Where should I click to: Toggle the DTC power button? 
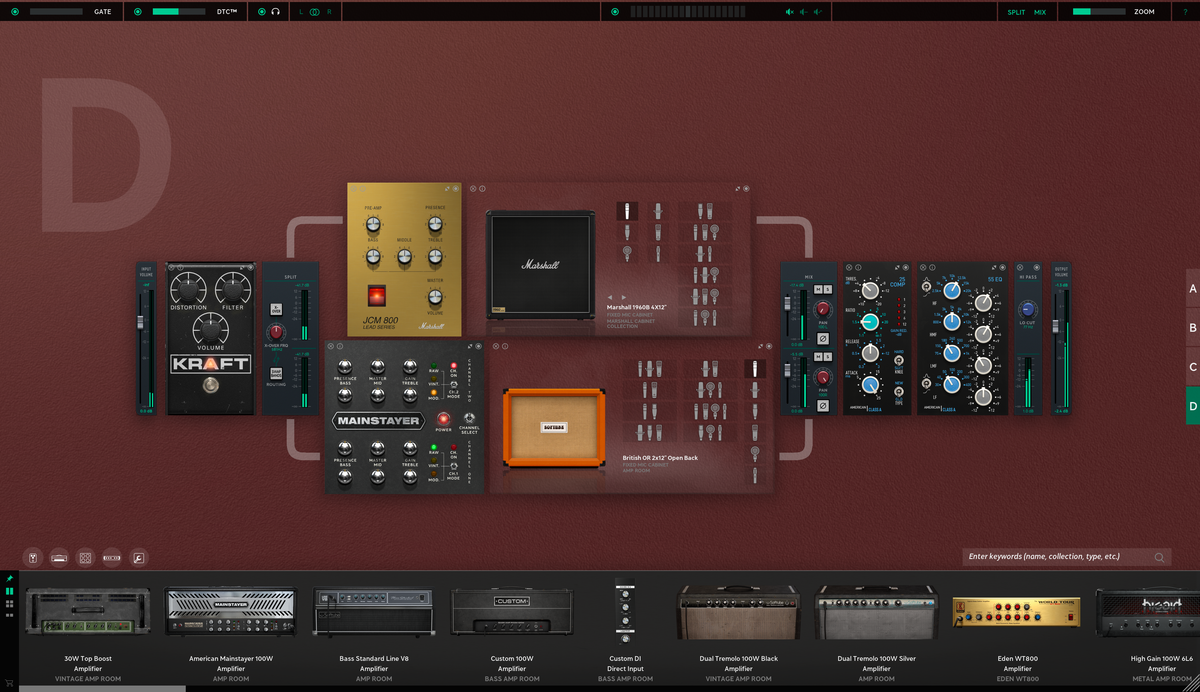[138, 12]
